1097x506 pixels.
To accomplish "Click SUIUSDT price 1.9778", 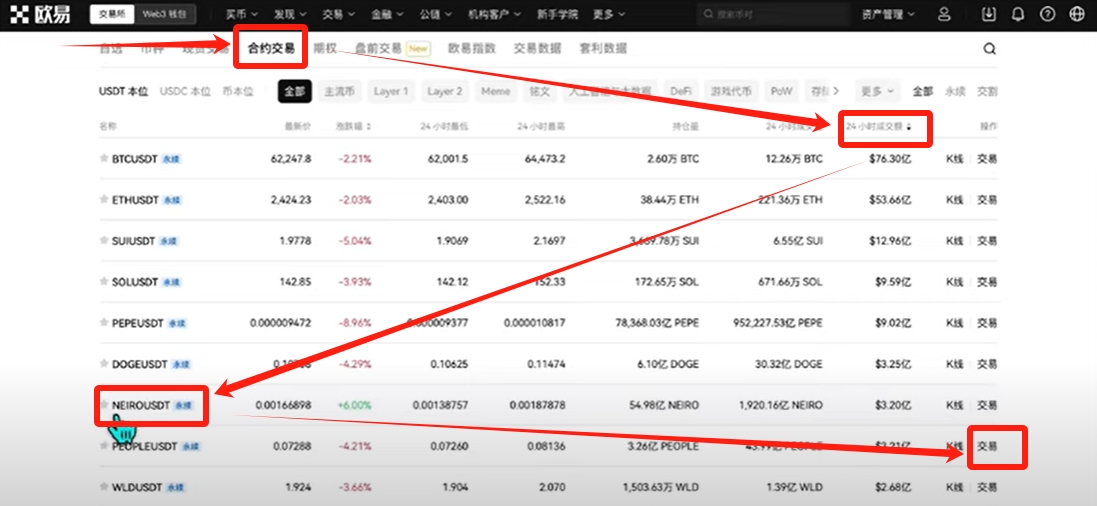I will (x=295, y=241).
